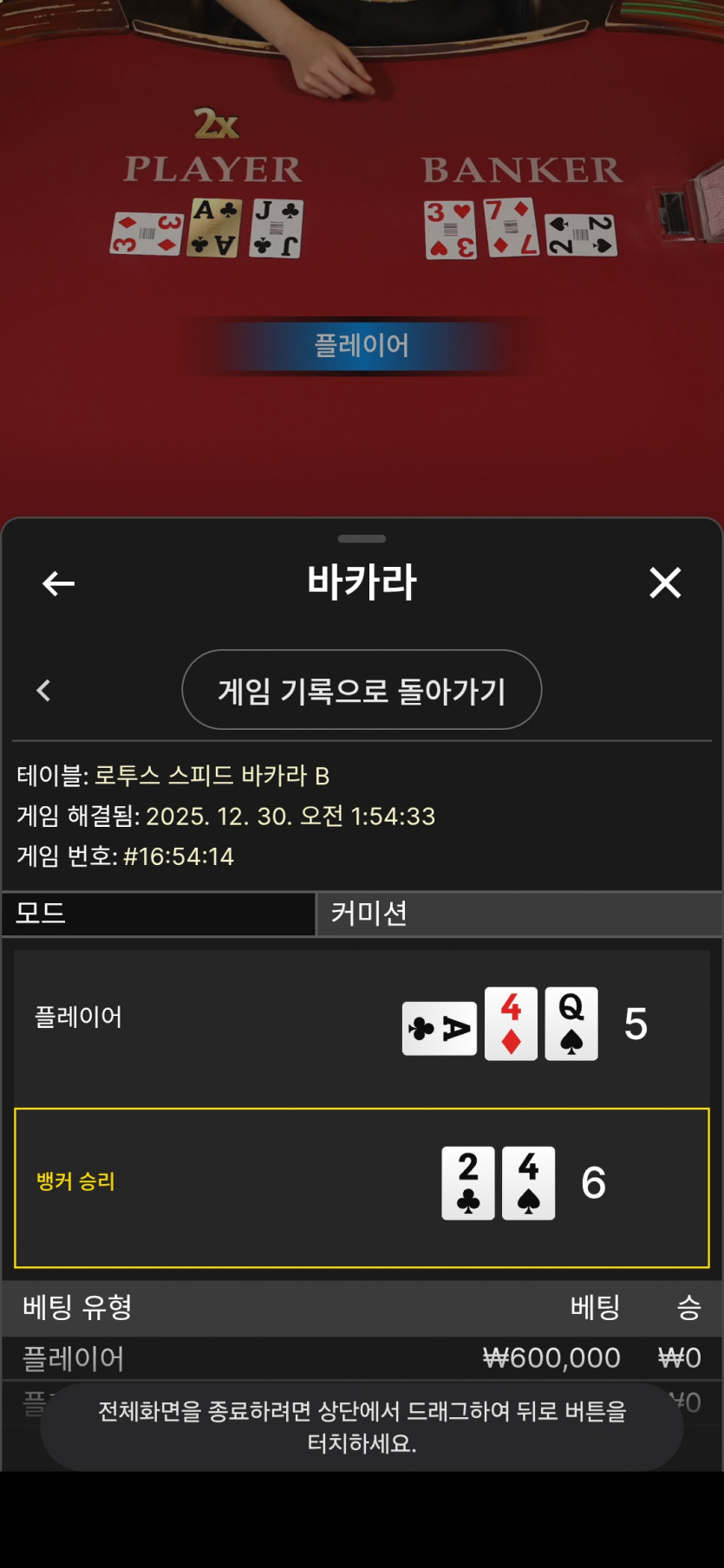This screenshot has height=1568, width=724.
Task: Tap the Queen of spades player card
Action: 571,1024
